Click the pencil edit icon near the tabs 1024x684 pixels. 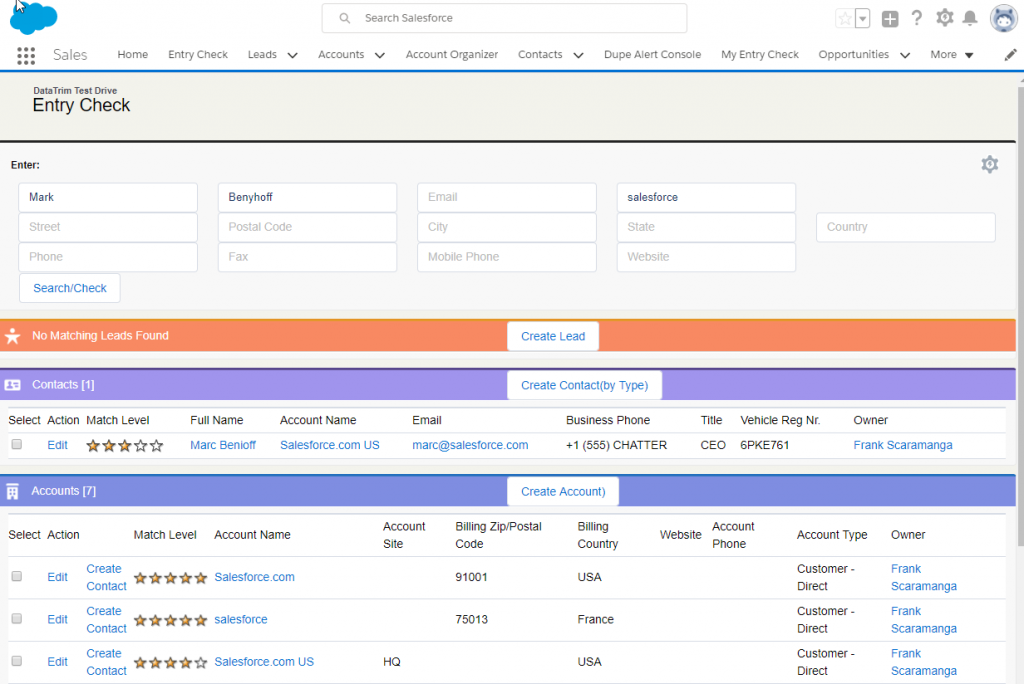(x=1010, y=55)
